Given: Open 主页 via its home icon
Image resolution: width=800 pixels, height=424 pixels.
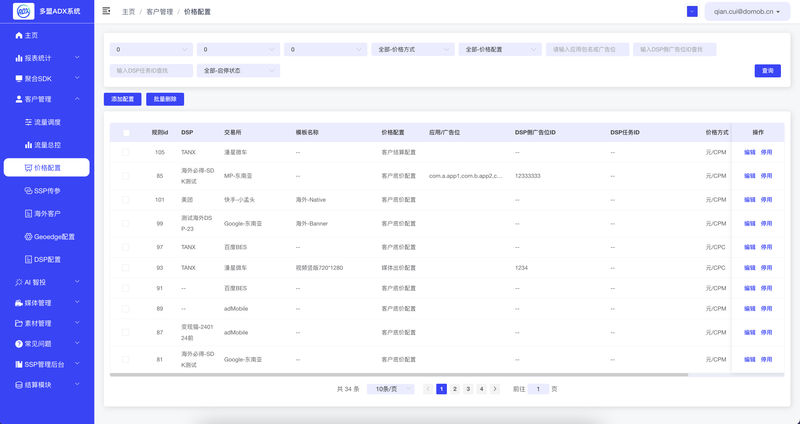Looking at the screenshot, I should coord(19,35).
